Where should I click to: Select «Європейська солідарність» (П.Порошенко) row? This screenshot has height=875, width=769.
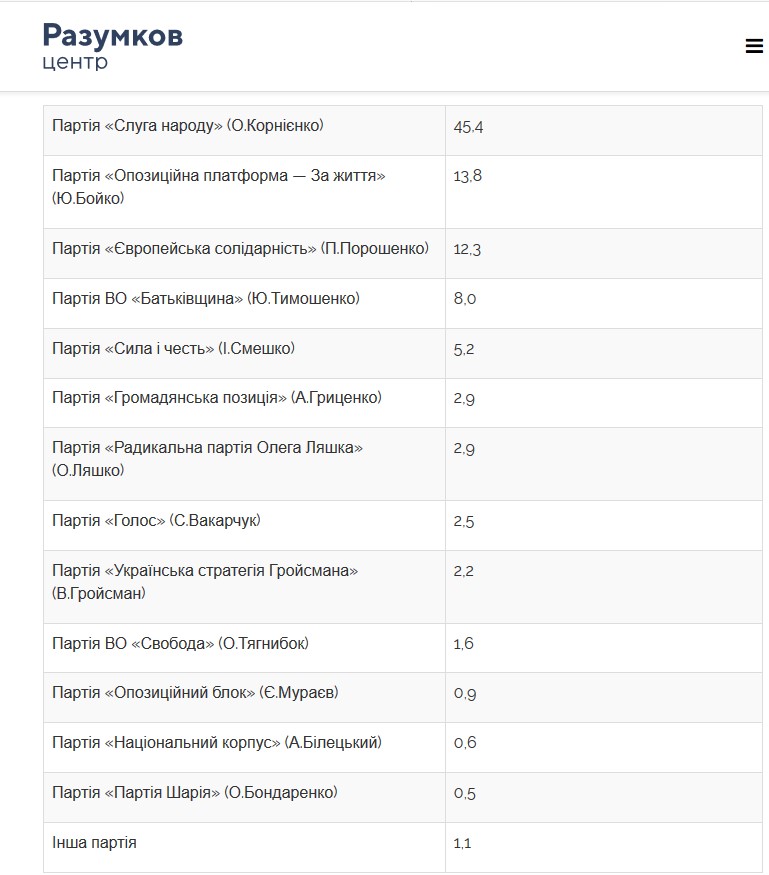(403, 253)
